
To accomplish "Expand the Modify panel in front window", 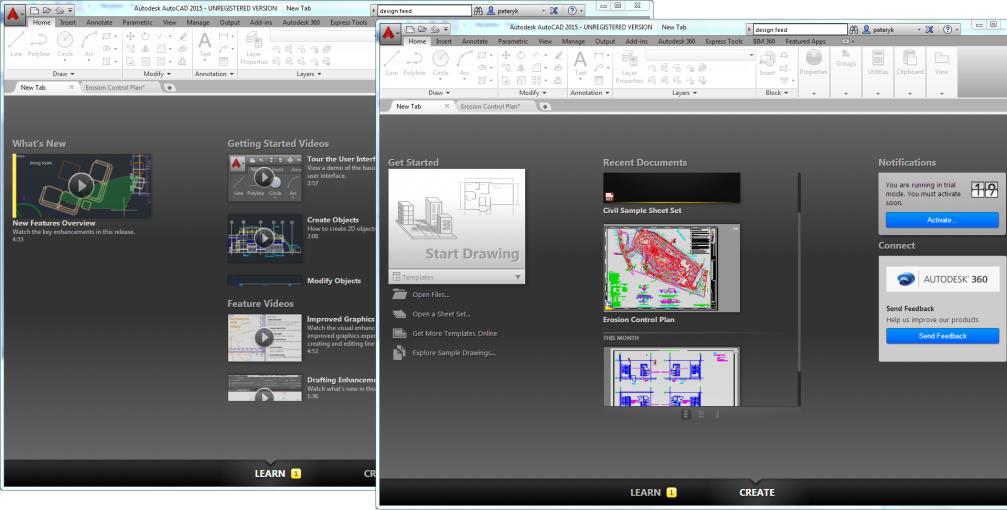I will [x=532, y=92].
